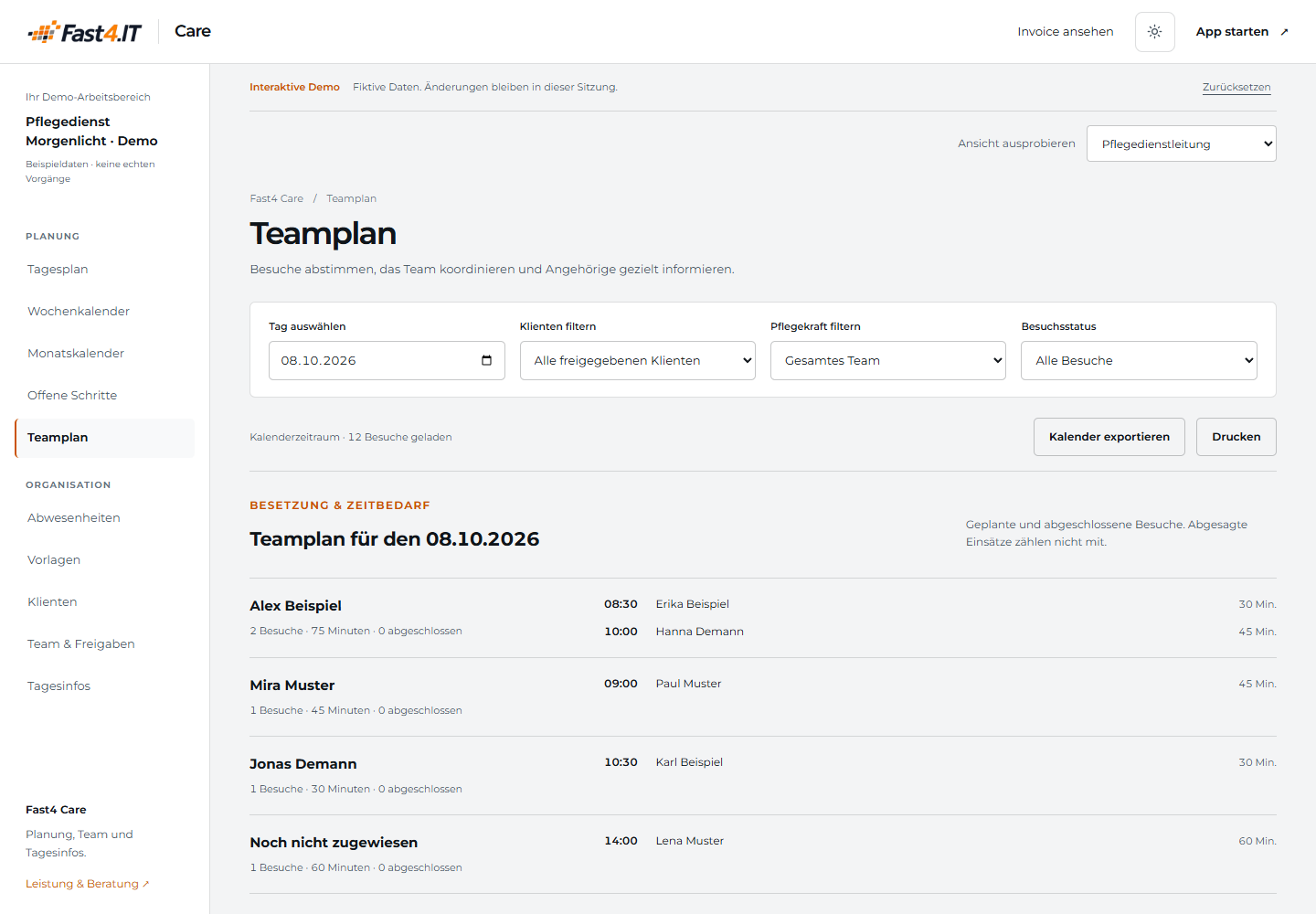Click the 10:00 Hanna Demann visit
Viewport: 1316px width, 914px height.
pyautogui.click(x=939, y=632)
